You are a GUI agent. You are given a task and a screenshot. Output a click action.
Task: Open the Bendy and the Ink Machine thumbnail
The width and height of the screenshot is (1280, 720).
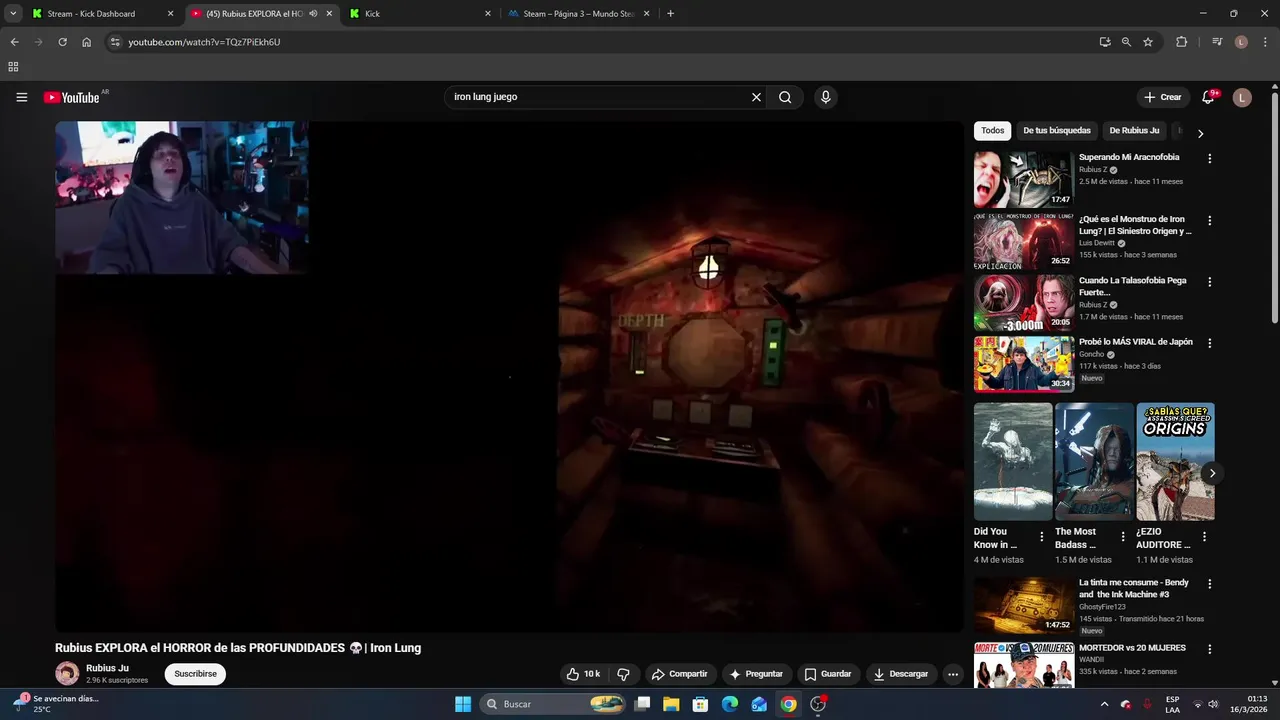click(1023, 605)
